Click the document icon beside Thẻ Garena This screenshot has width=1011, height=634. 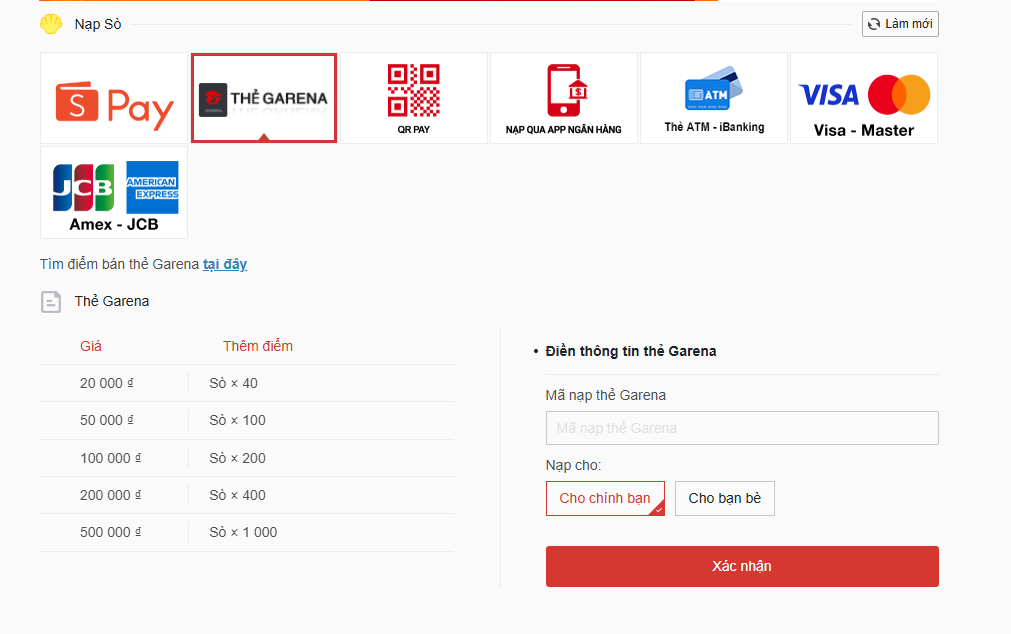51,302
